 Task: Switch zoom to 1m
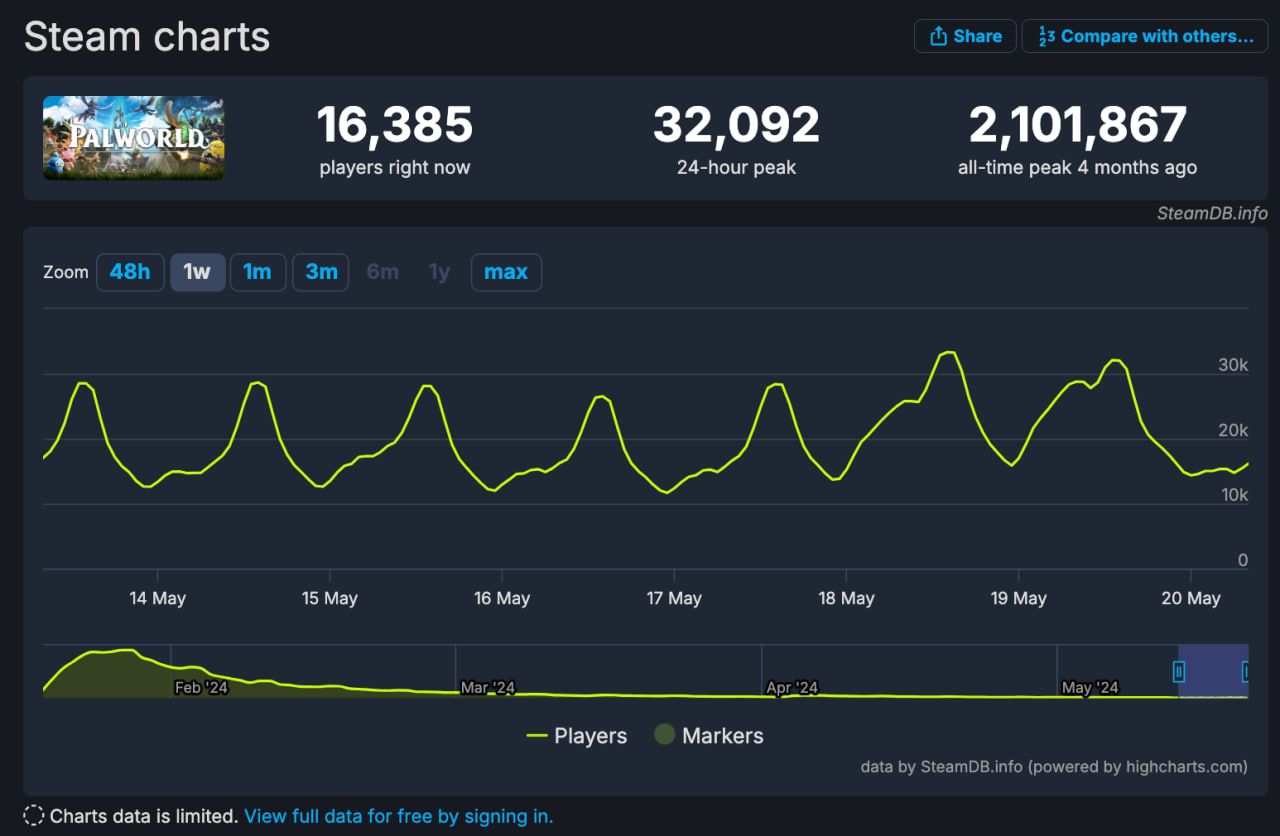point(258,272)
